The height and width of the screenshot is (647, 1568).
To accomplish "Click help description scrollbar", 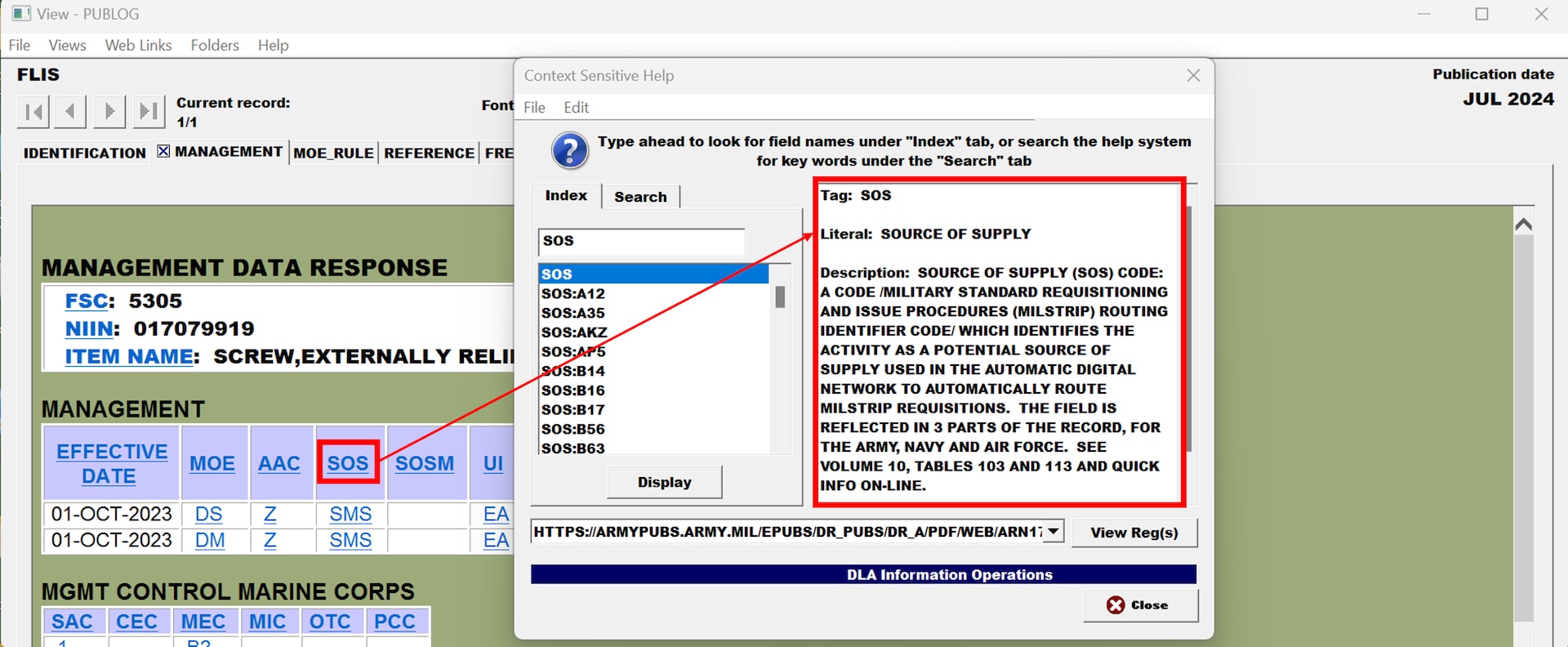I will click(x=1189, y=328).
